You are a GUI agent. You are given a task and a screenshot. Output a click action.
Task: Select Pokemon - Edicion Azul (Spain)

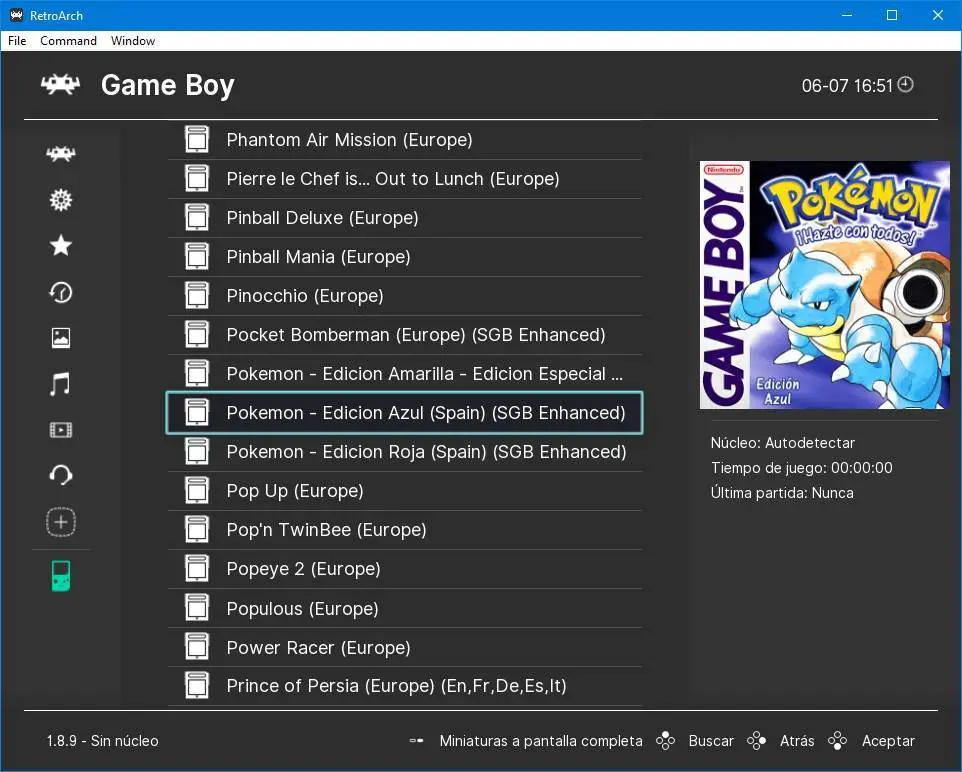point(405,412)
